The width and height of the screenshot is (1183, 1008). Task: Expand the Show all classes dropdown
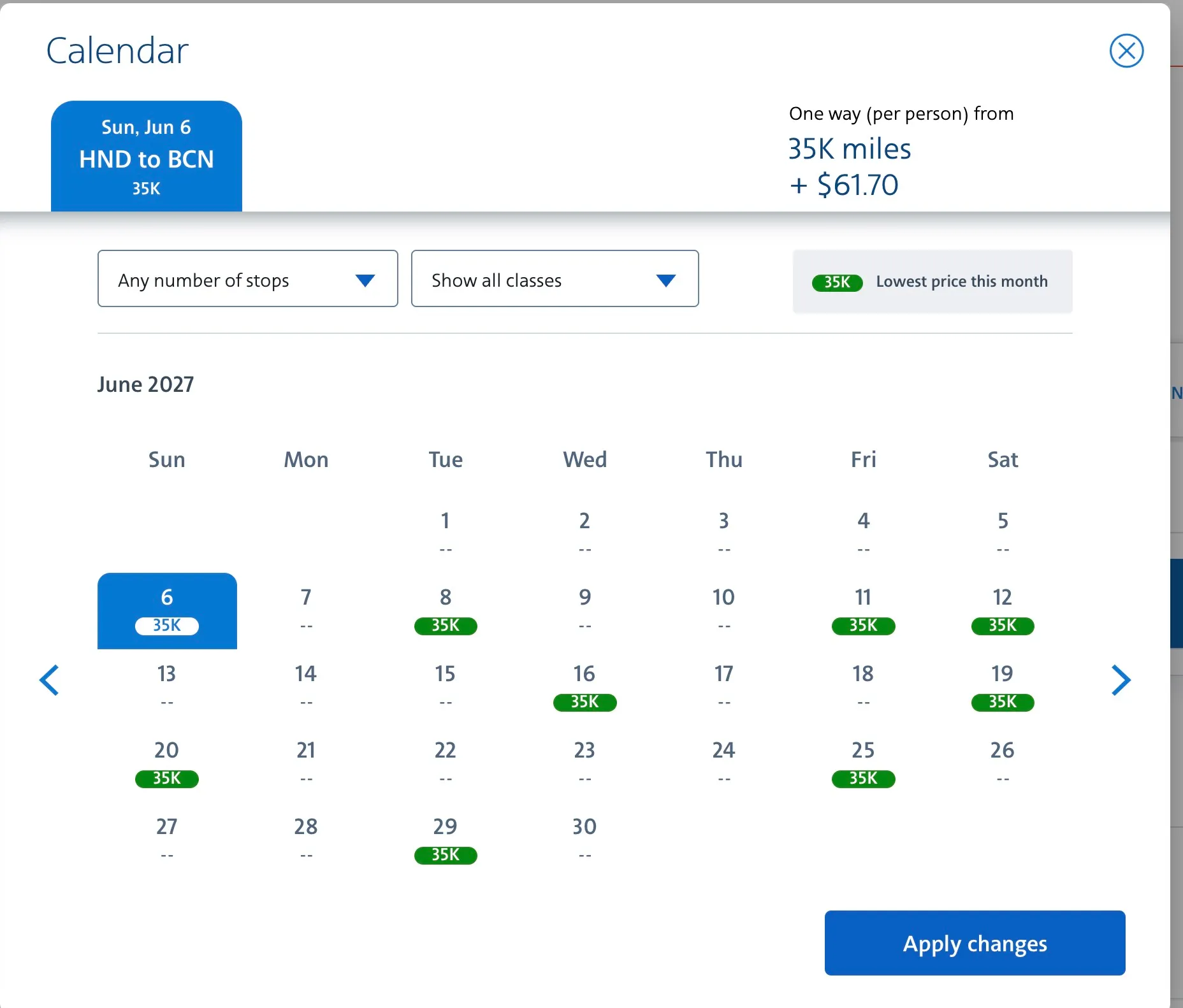(x=555, y=278)
